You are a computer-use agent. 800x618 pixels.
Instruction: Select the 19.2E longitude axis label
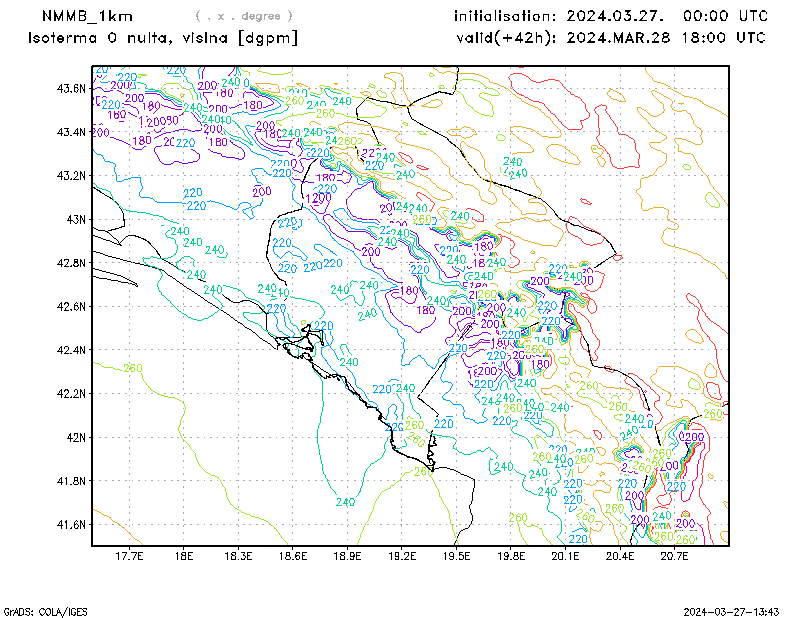point(402,556)
